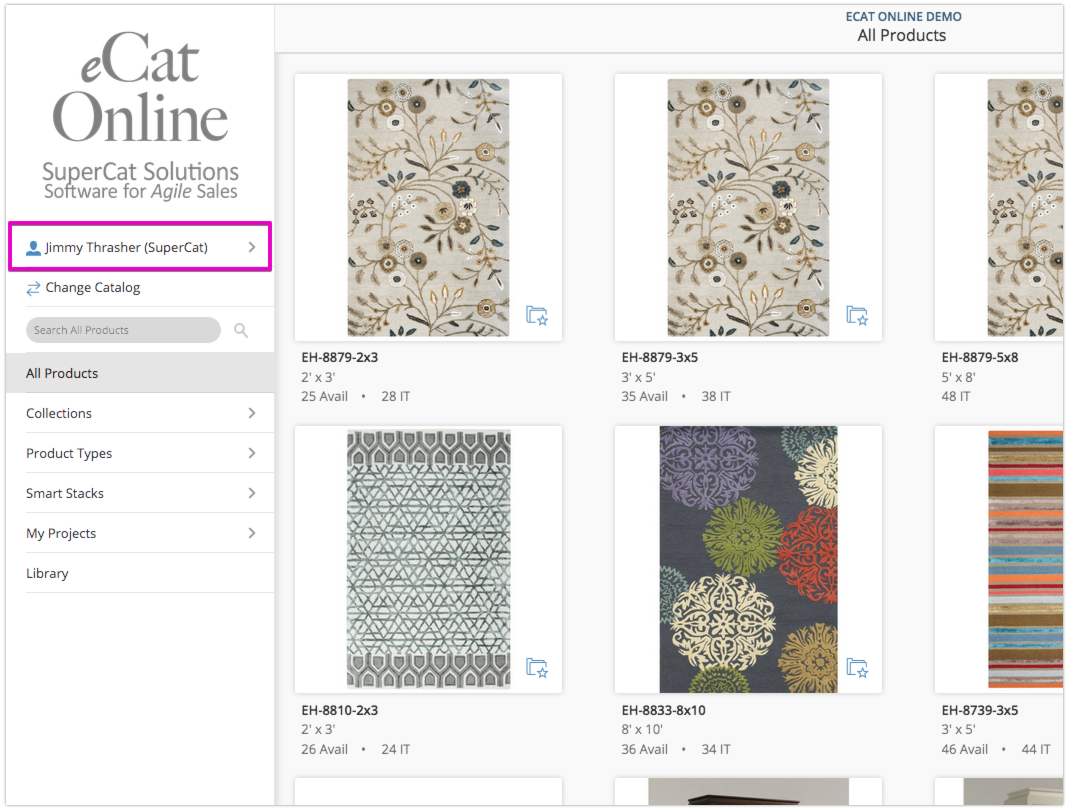Click the EH-8833-8x10 product name
This screenshot has height=810, width=1068.
point(664,711)
